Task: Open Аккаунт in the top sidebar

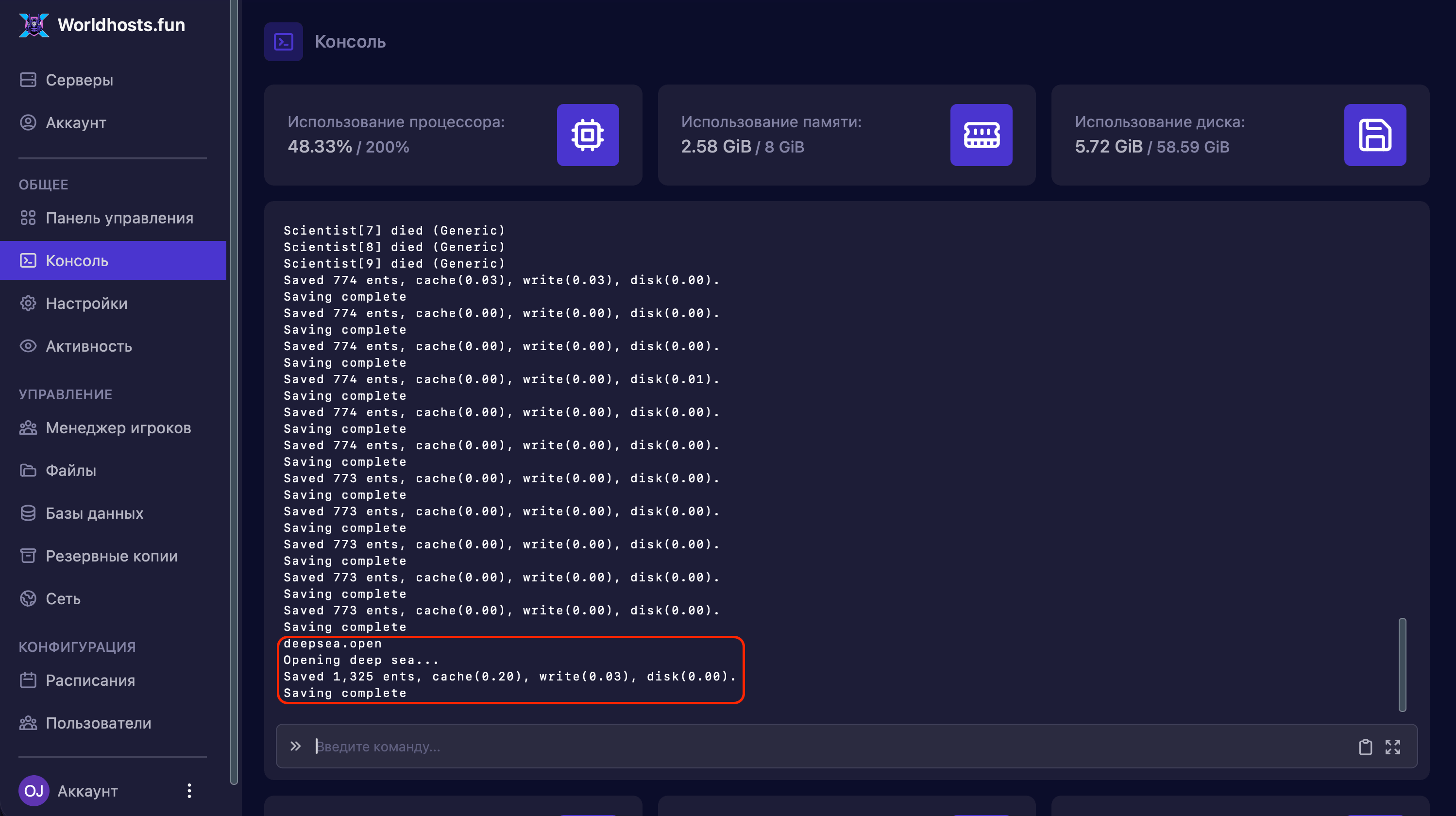Action: 113,122
